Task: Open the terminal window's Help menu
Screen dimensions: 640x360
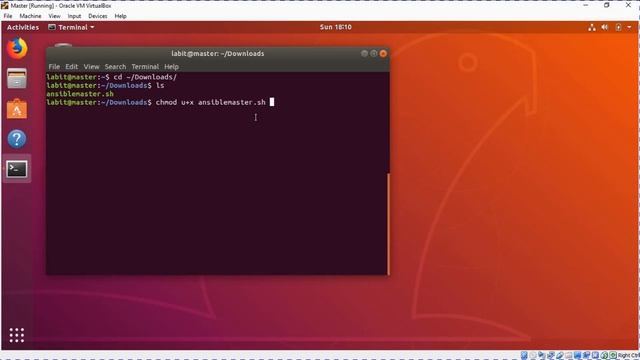Action: click(x=171, y=67)
